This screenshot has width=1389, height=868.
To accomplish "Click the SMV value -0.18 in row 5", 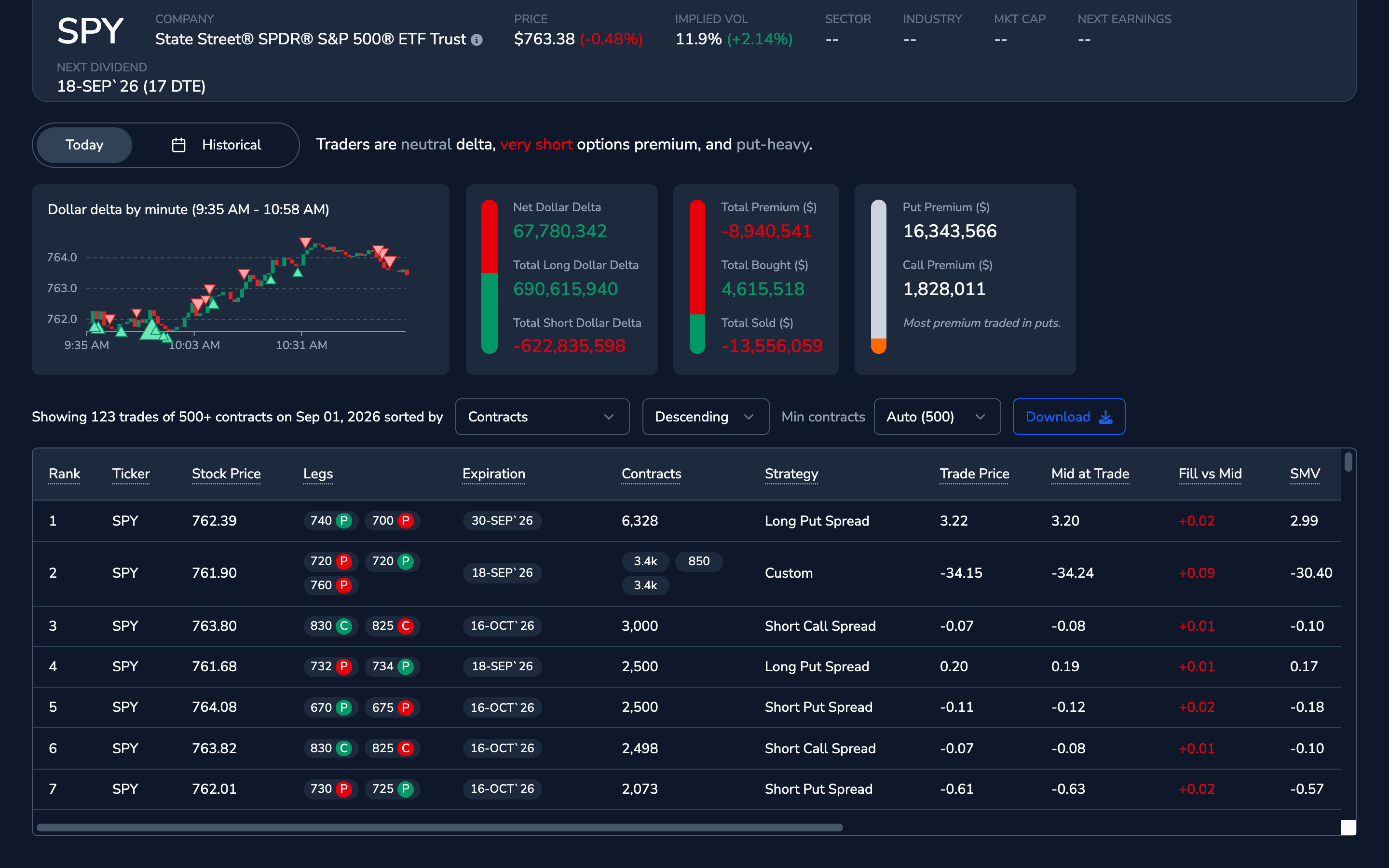I will click(1307, 707).
